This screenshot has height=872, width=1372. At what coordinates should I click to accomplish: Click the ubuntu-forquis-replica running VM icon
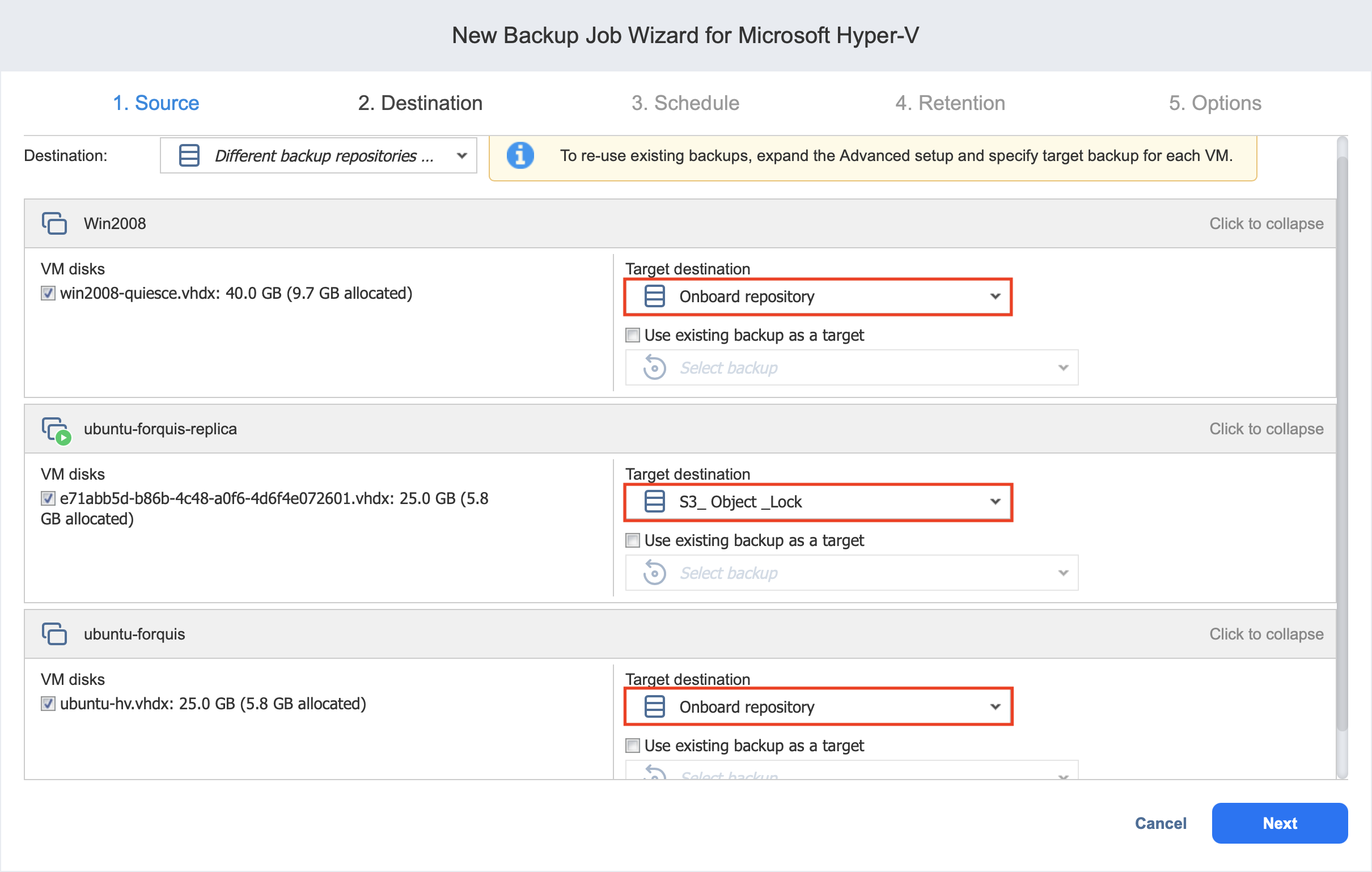tap(56, 430)
